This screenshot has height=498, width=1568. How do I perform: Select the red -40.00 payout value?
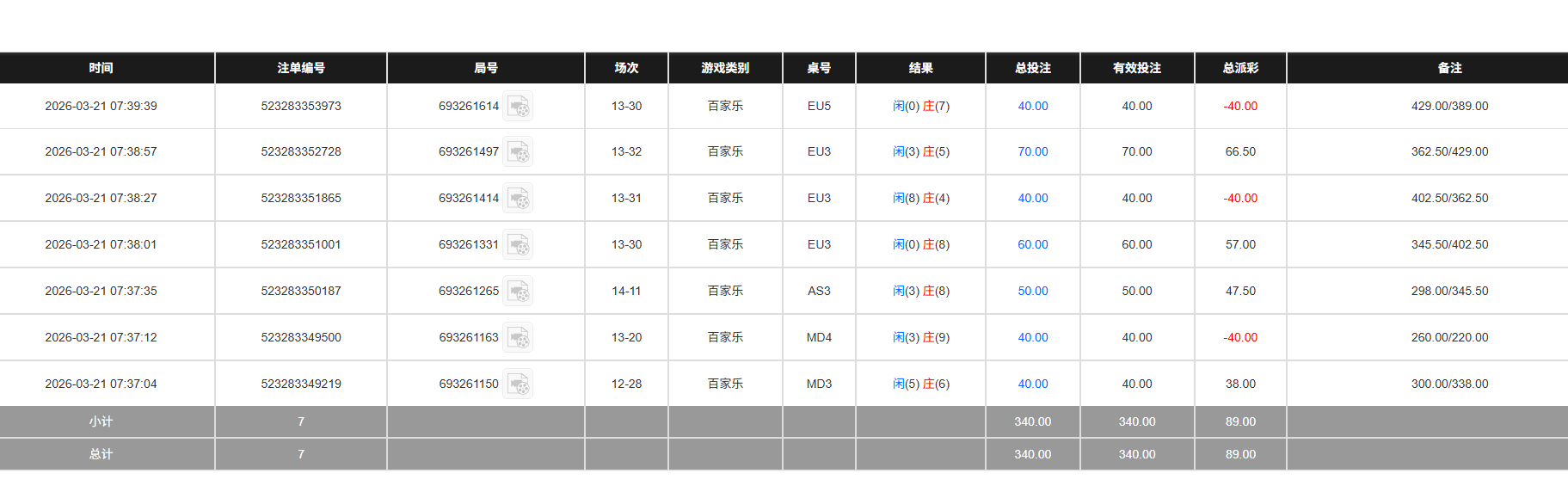pyautogui.click(x=1239, y=106)
